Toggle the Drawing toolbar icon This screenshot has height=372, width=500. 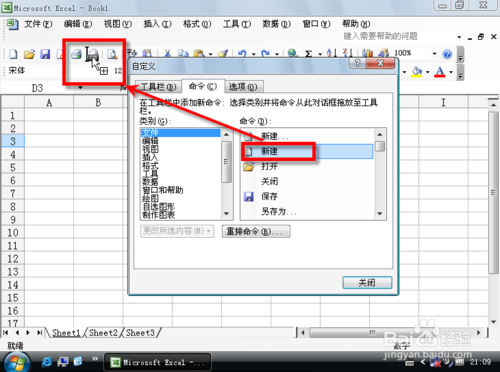[383, 53]
